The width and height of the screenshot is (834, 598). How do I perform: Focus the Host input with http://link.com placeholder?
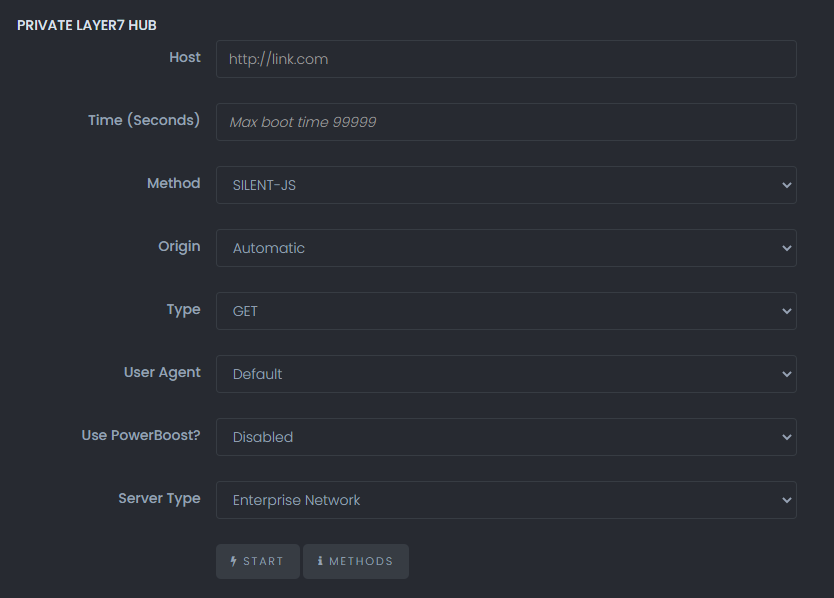[506, 59]
